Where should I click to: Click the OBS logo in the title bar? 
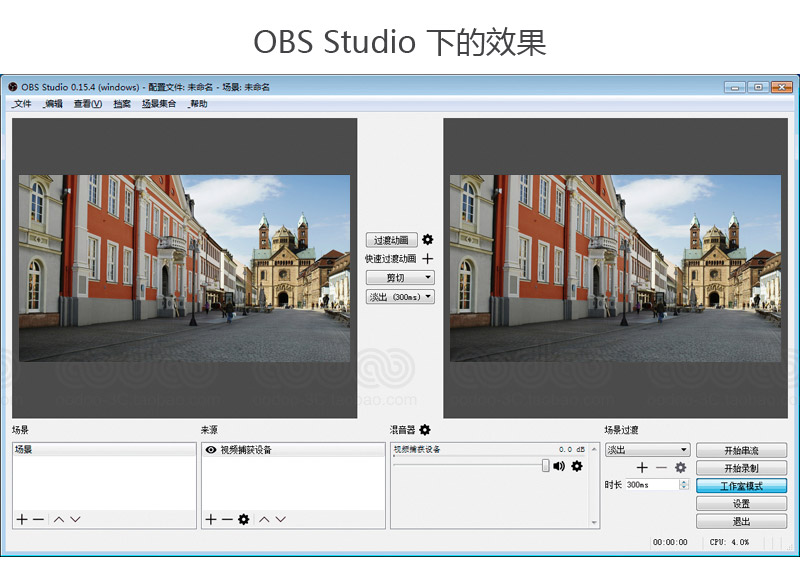[13, 87]
